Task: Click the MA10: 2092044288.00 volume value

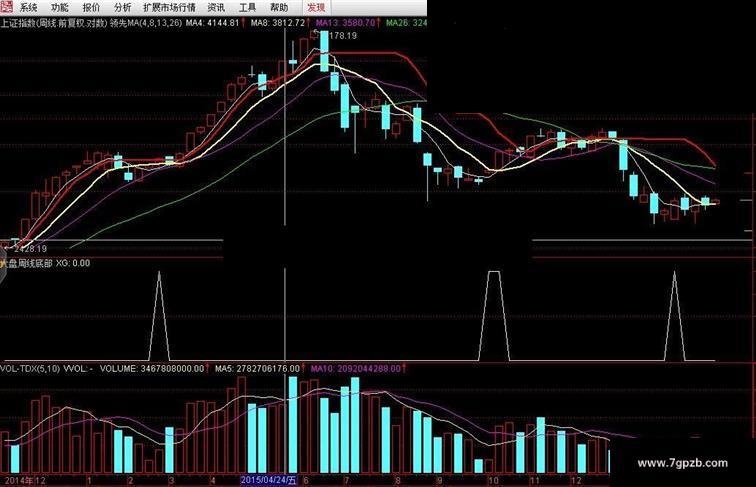Action: (356, 369)
